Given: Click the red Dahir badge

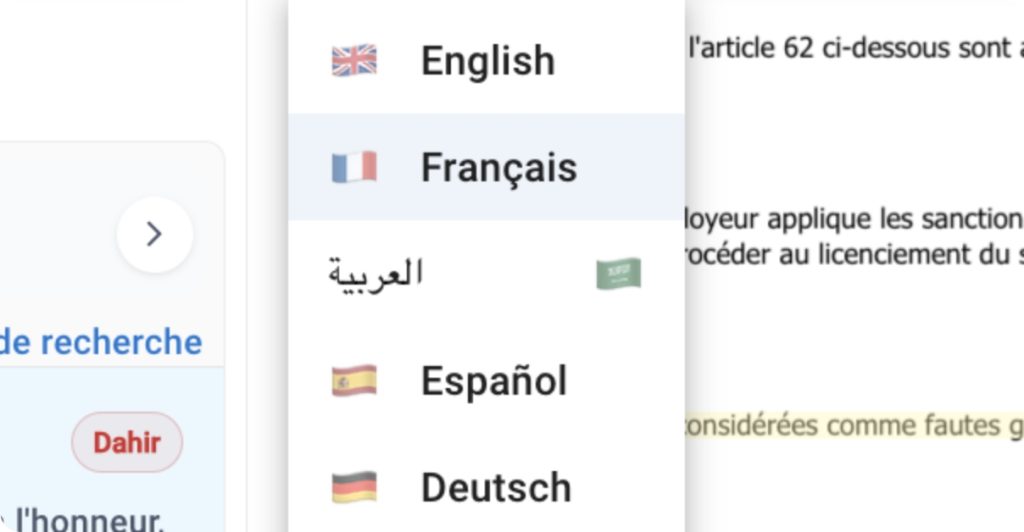Looking at the screenshot, I should click(x=127, y=442).
